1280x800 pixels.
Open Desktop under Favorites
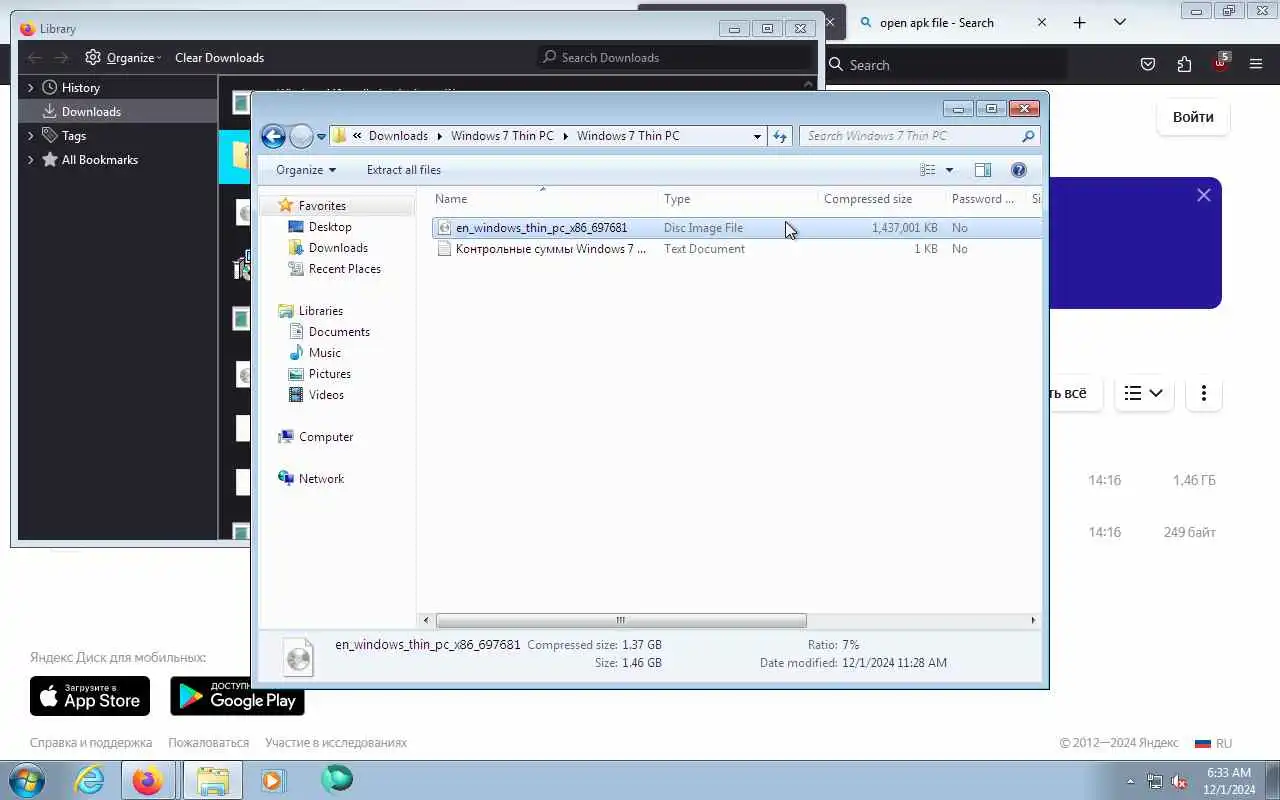pos(330,227)
